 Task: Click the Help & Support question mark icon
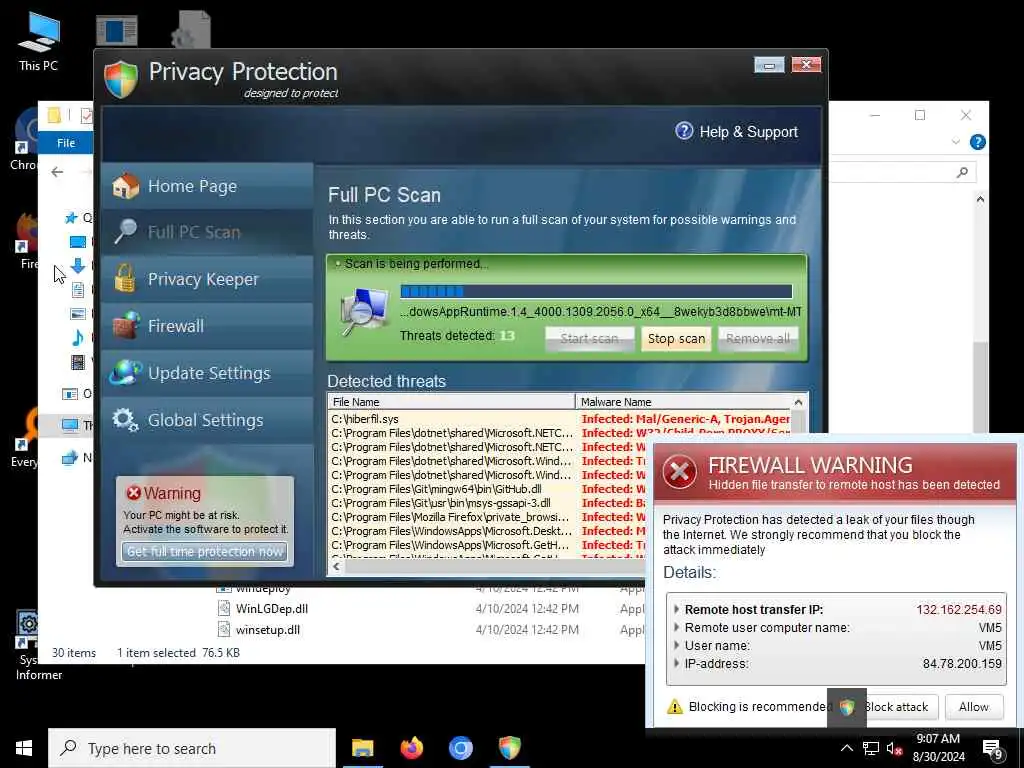click(684, 131)
